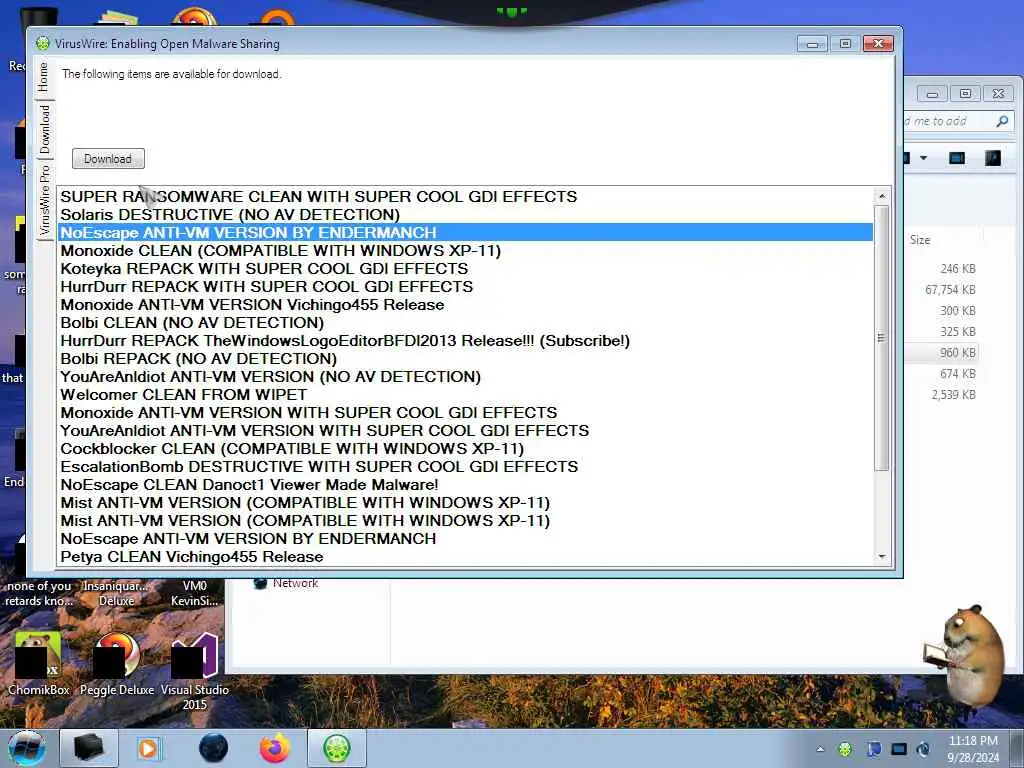Select HurrDurr REPACK WITH SUPER COOL GDI EFFECTS

(465, 287)
